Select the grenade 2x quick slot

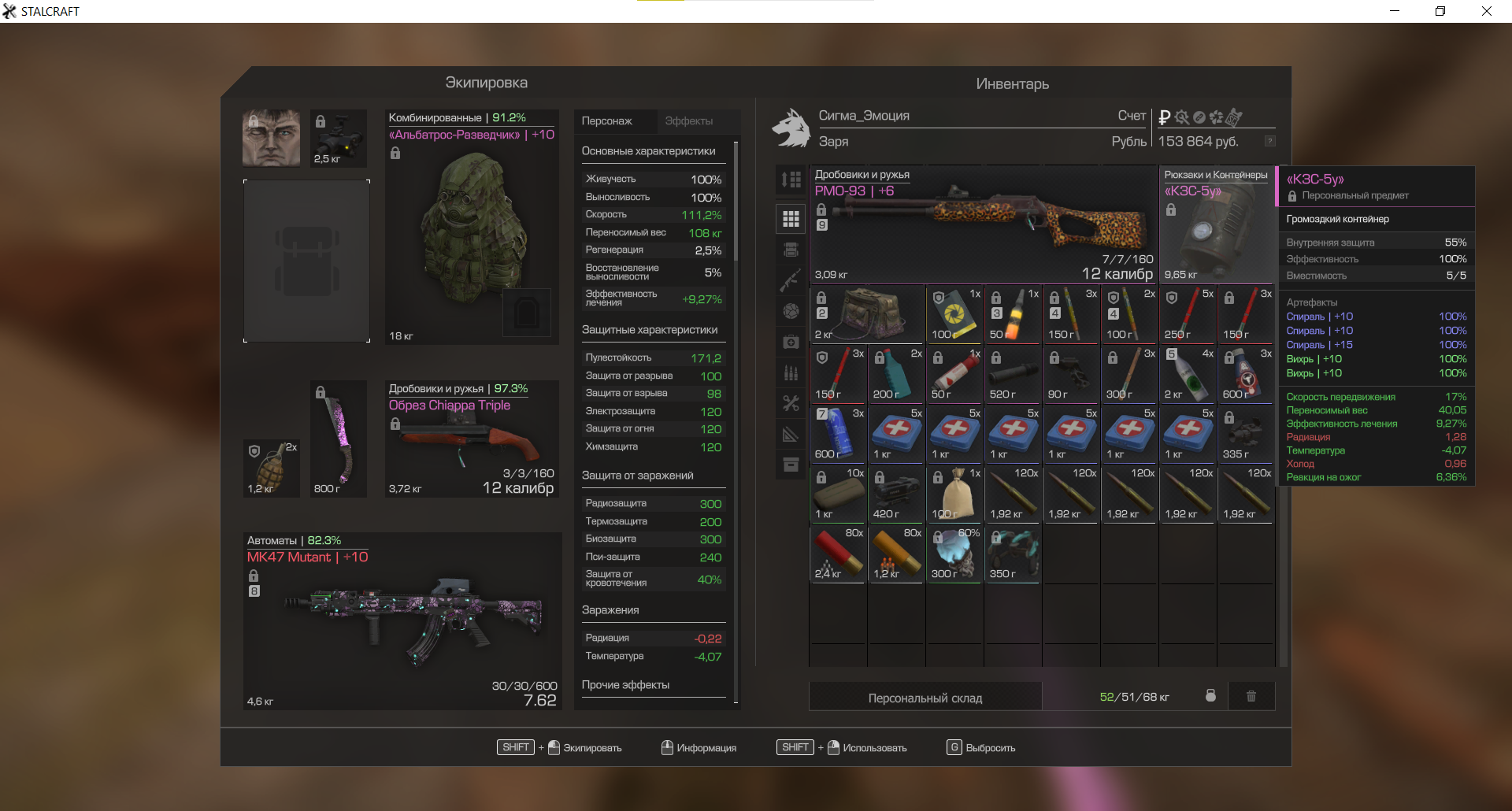point(272,468)
